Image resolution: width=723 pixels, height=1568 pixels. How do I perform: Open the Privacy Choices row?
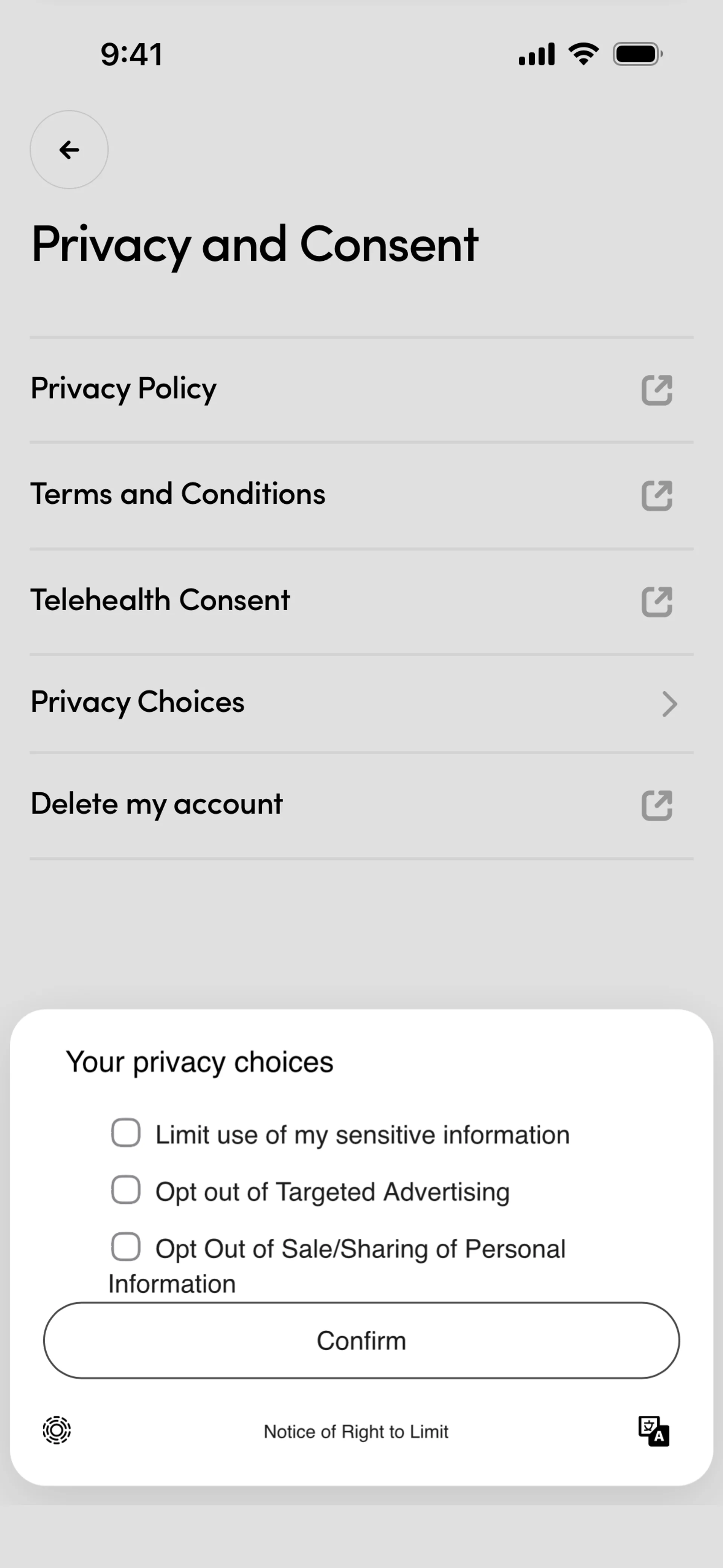pyautogui.click(x=138, y=702)
